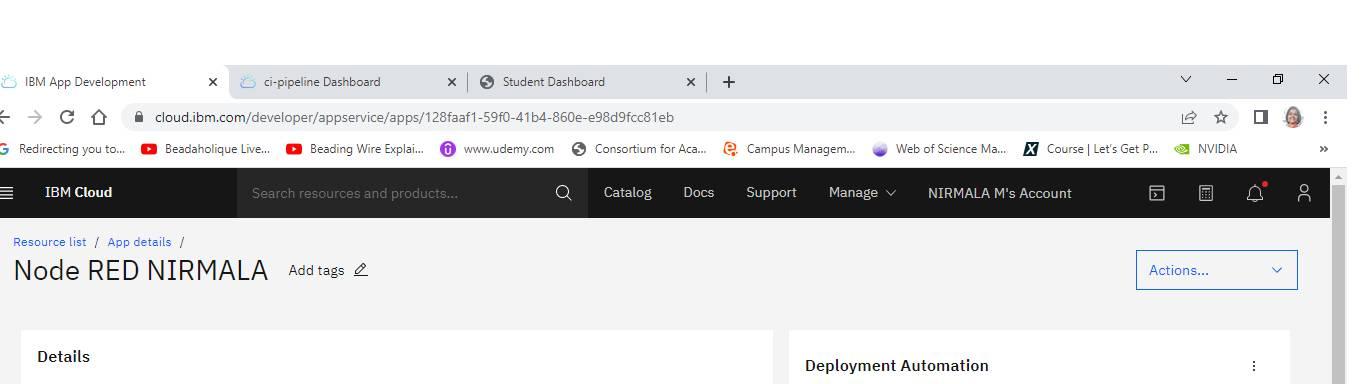This screenshot has height=384, width=1366.
Task: Click Add tags link
Action: point(316,270)
